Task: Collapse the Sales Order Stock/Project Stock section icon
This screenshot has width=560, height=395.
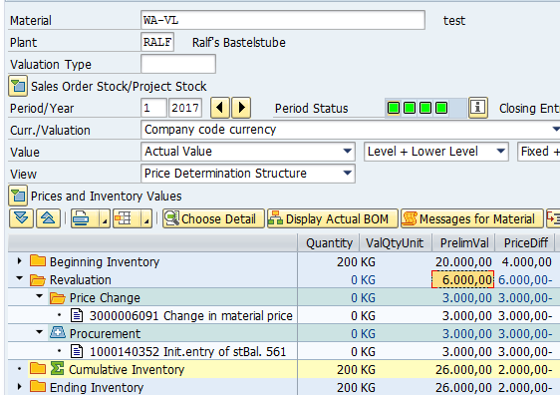Action: coord(18,86)
